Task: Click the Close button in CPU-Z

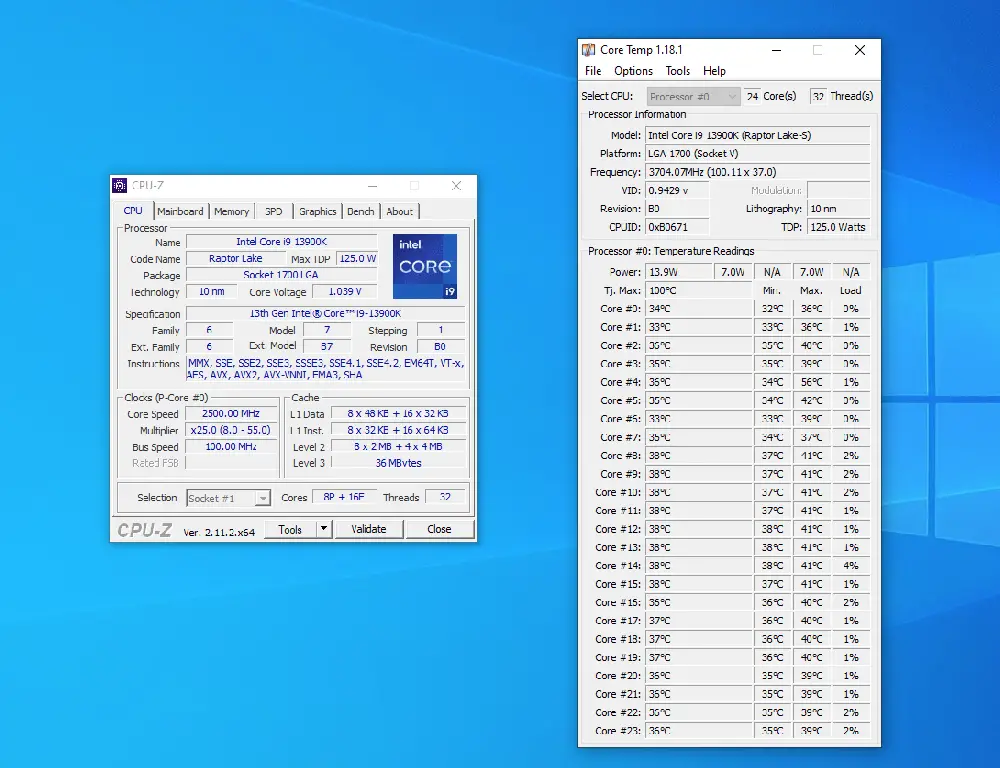Action: (439, 529)
